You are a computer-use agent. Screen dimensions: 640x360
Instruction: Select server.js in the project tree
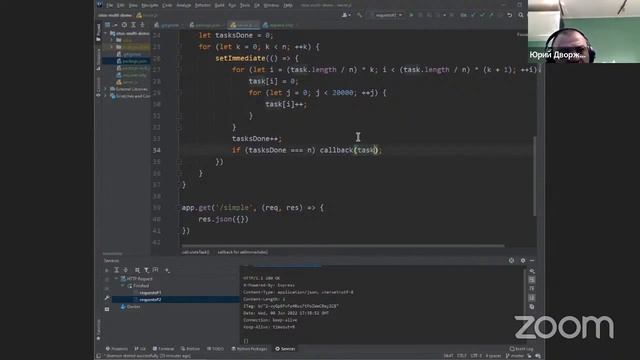pos(127,82)
